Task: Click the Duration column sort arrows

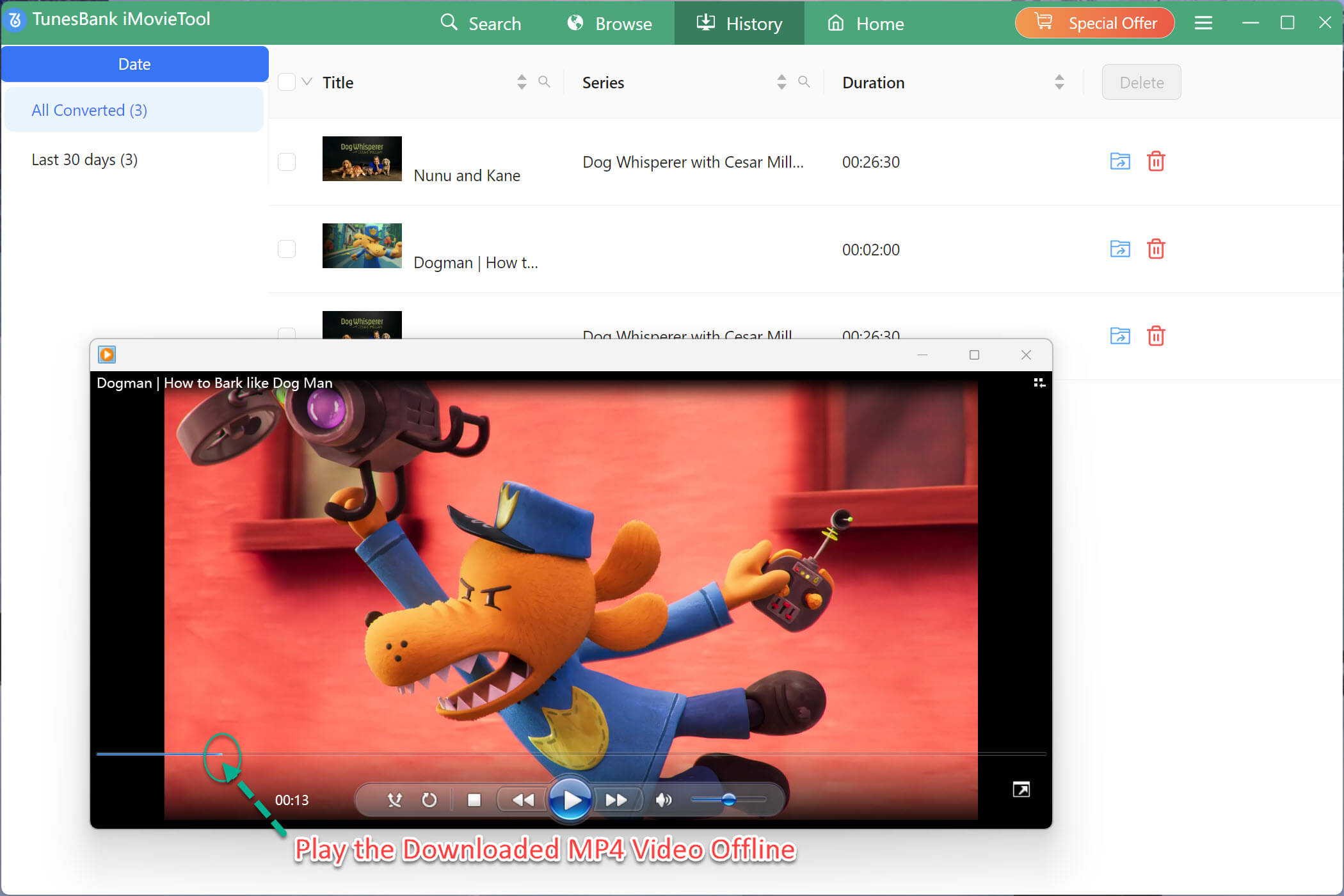Action: [x=1059, y=82]
